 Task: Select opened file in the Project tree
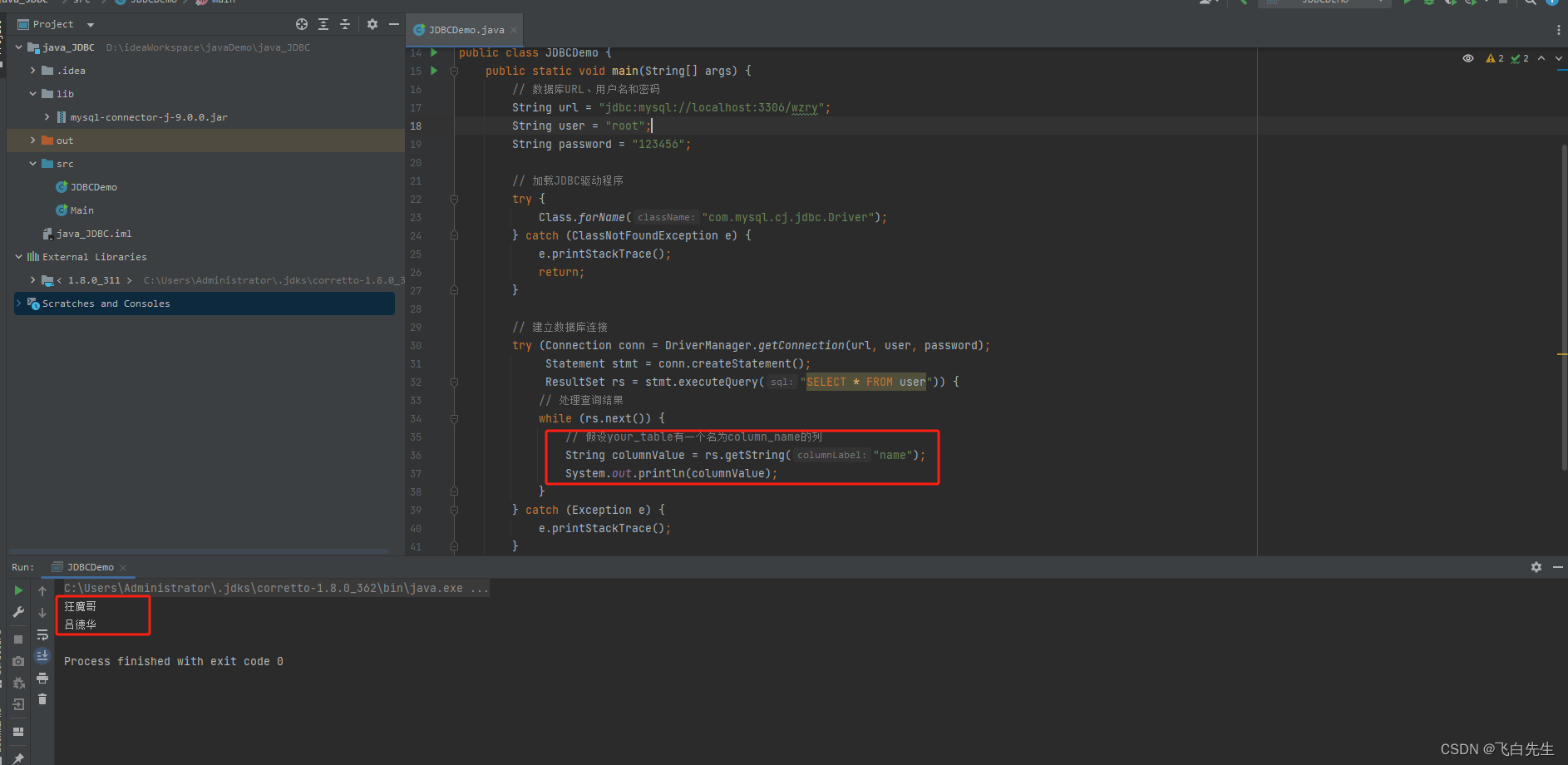(302, 24)
